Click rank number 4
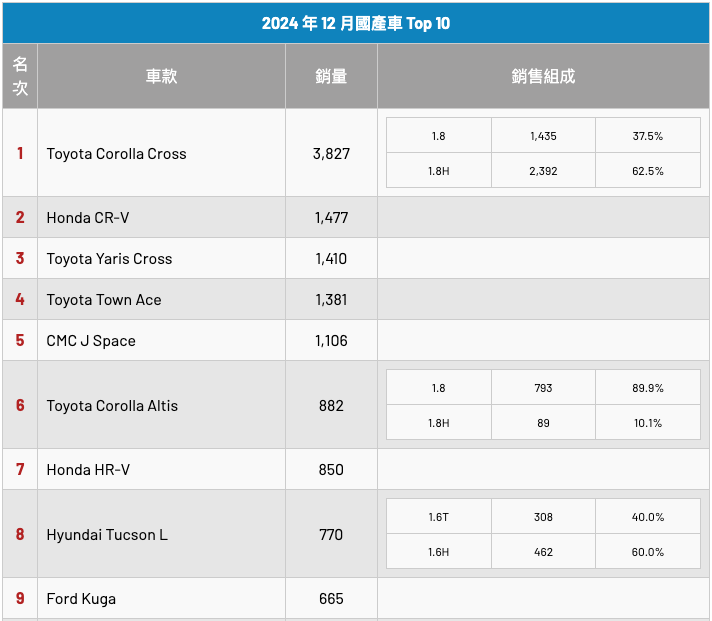The image size is (712, 621). [20, 299]
